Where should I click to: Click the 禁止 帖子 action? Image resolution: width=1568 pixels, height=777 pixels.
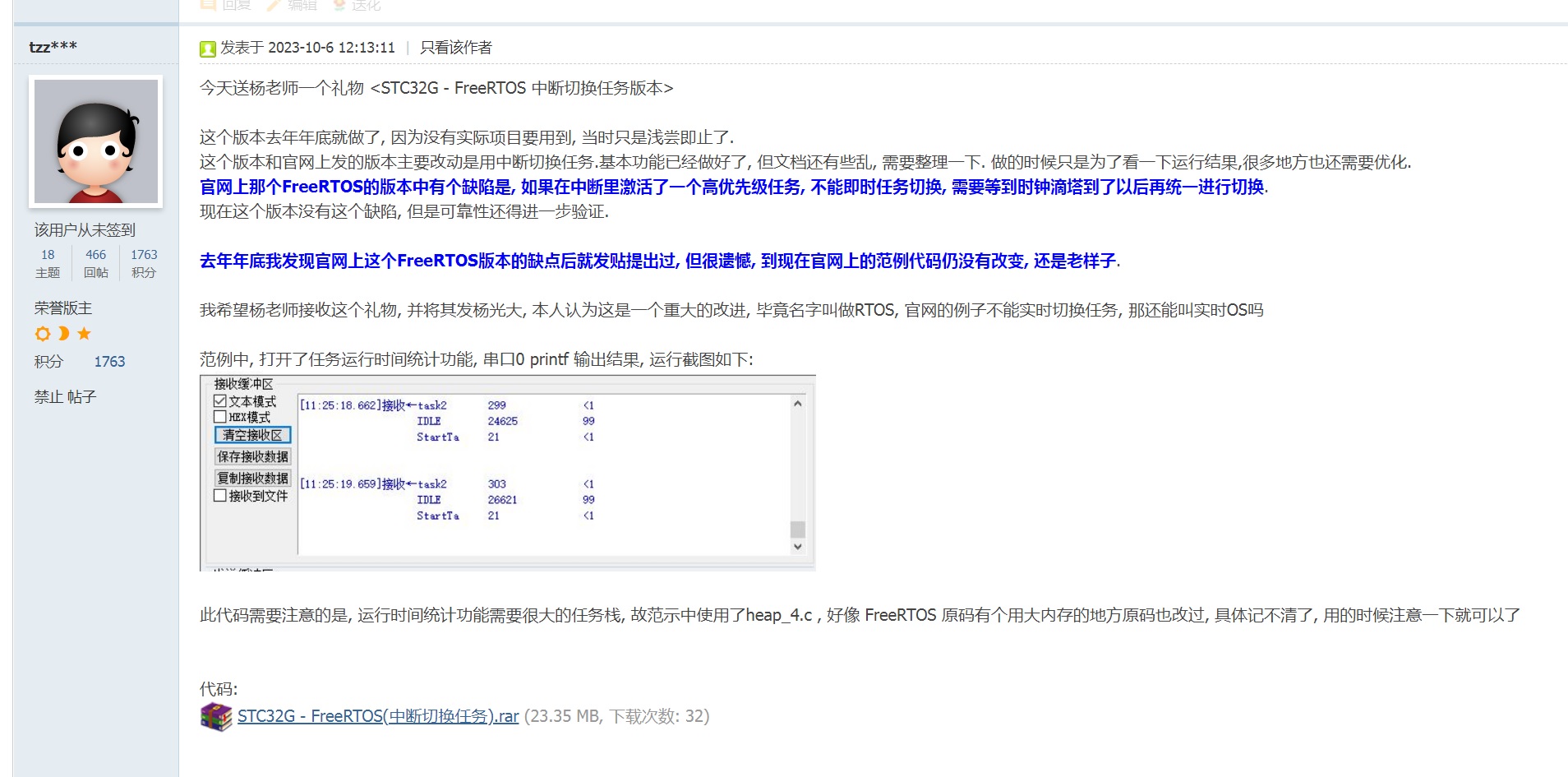coord(65,397)
